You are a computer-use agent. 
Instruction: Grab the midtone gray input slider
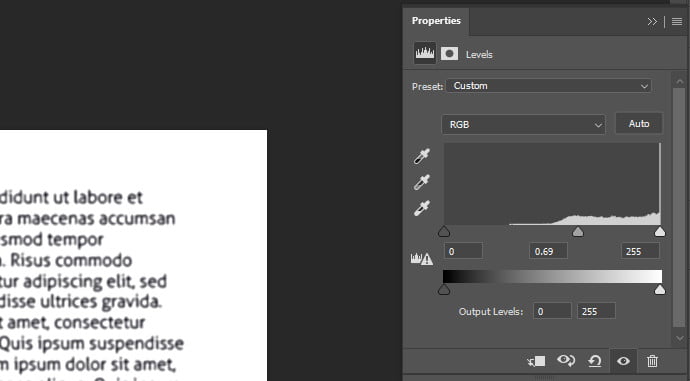[x=578, y=231]
